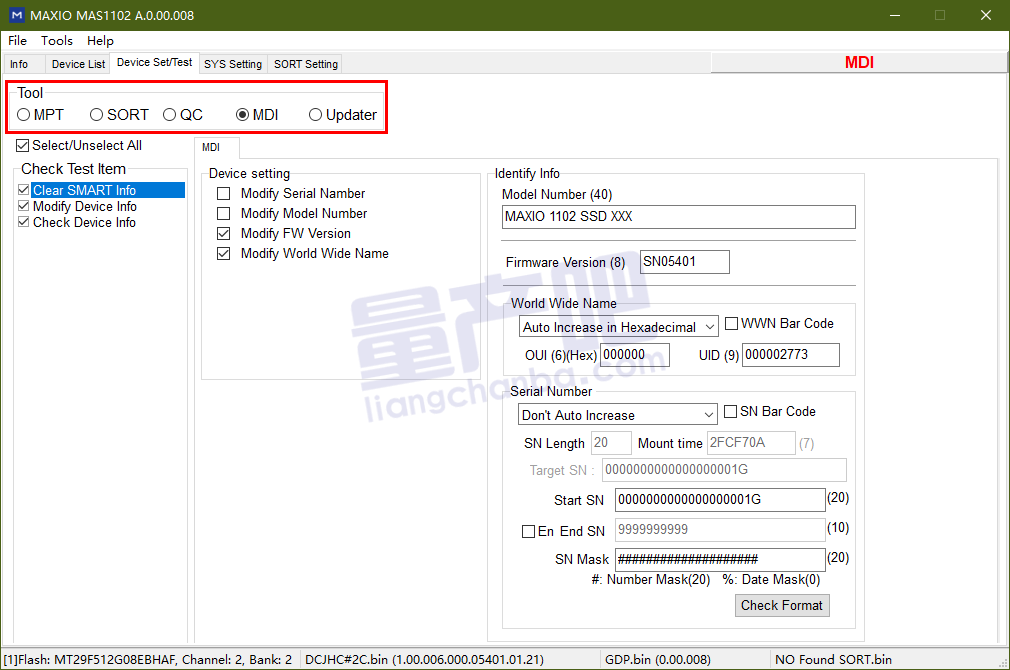1010x670 pixels.
Task: Click the UID input field
Action: [790, 355]
